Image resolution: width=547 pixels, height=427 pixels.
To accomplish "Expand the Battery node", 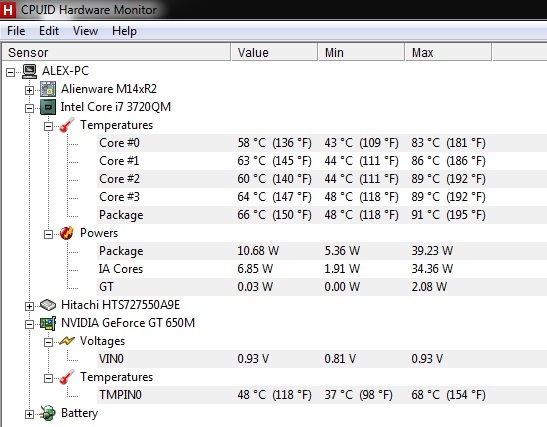I will [x=29, y=415].
